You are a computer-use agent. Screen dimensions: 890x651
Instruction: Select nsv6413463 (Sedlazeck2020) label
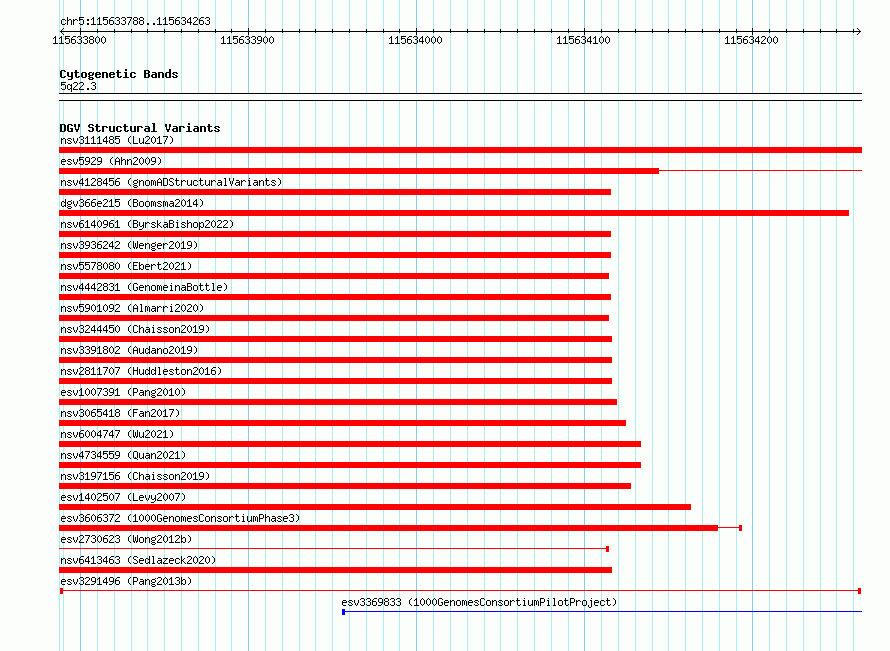click(138, 560)
